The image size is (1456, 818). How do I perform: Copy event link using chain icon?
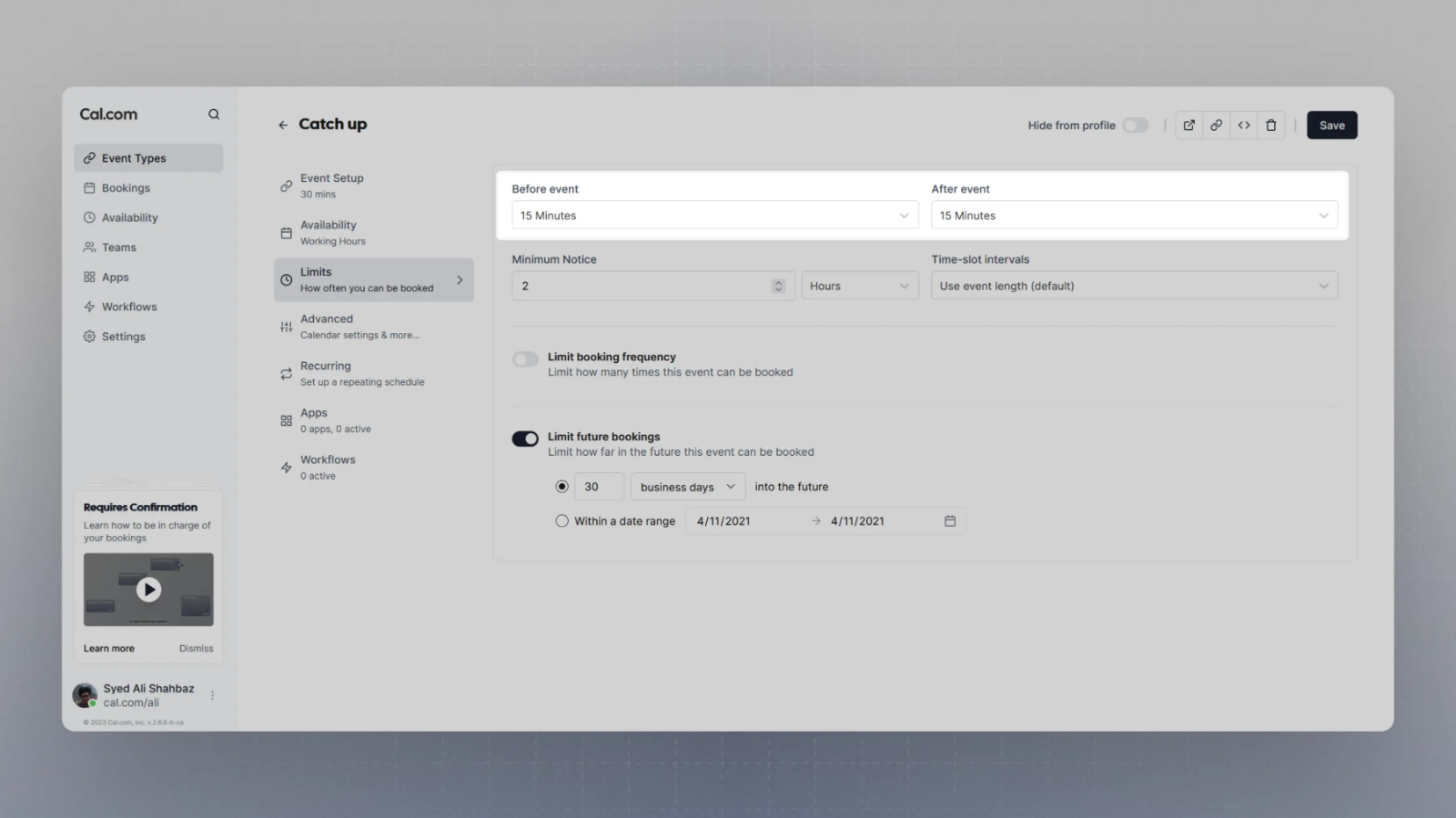click(1216, 126)
